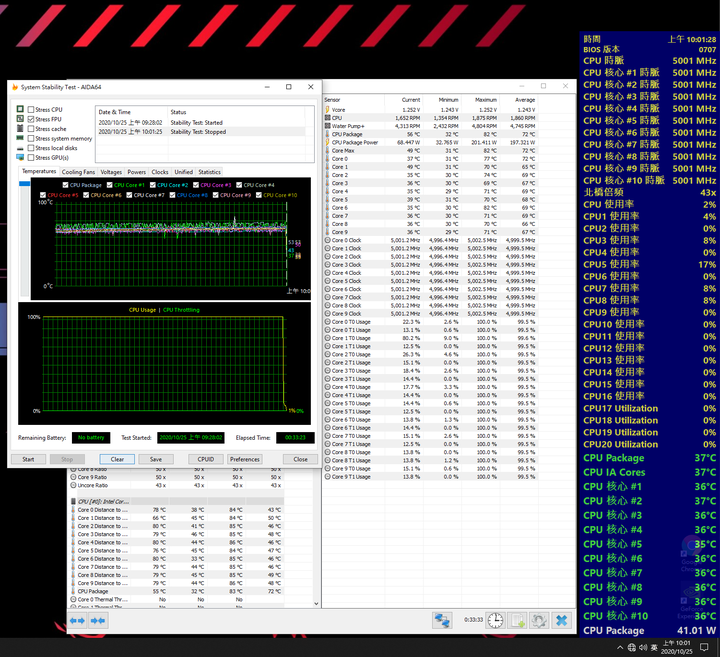Viewport: 720px width, 657px height.
Task: Click the blue X close-sensors icon in HWiNFO
Action: pyautogui.click(x=562, y=620)
